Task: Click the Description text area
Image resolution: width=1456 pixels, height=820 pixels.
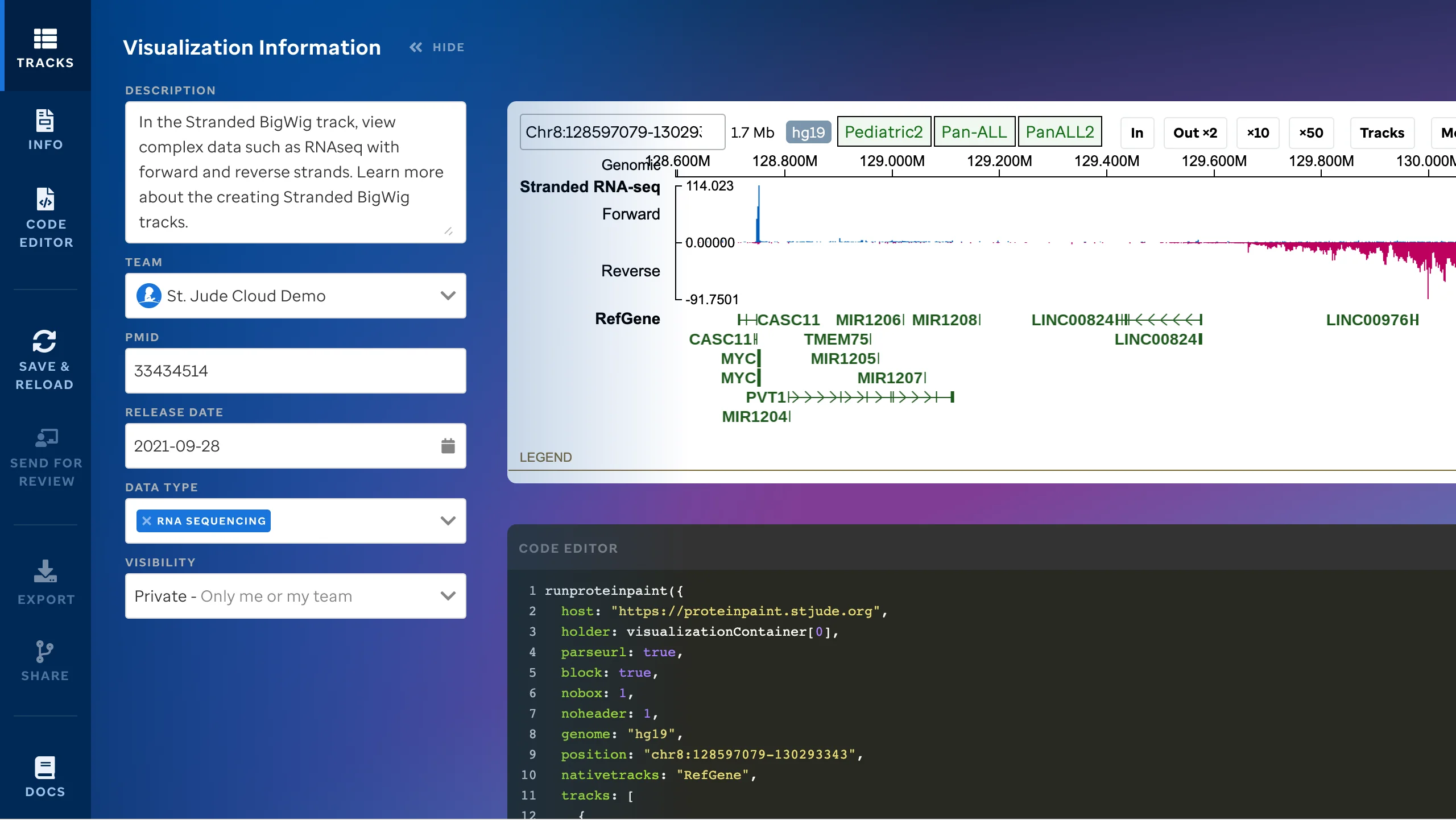Action: (x=296, y=172)
